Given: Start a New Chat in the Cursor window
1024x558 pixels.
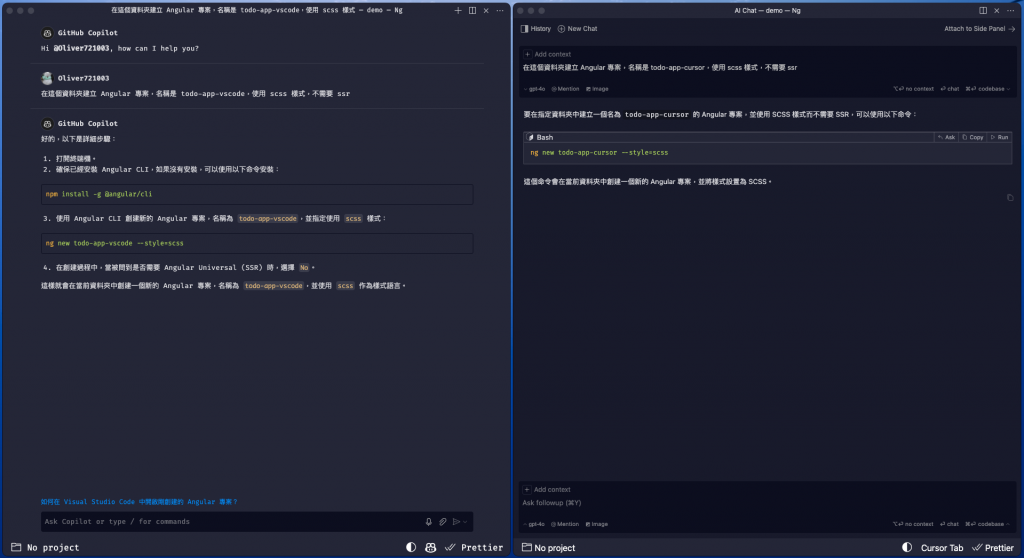Looking at the screenshot, I should pyautogui.click(x=577, y=29).
